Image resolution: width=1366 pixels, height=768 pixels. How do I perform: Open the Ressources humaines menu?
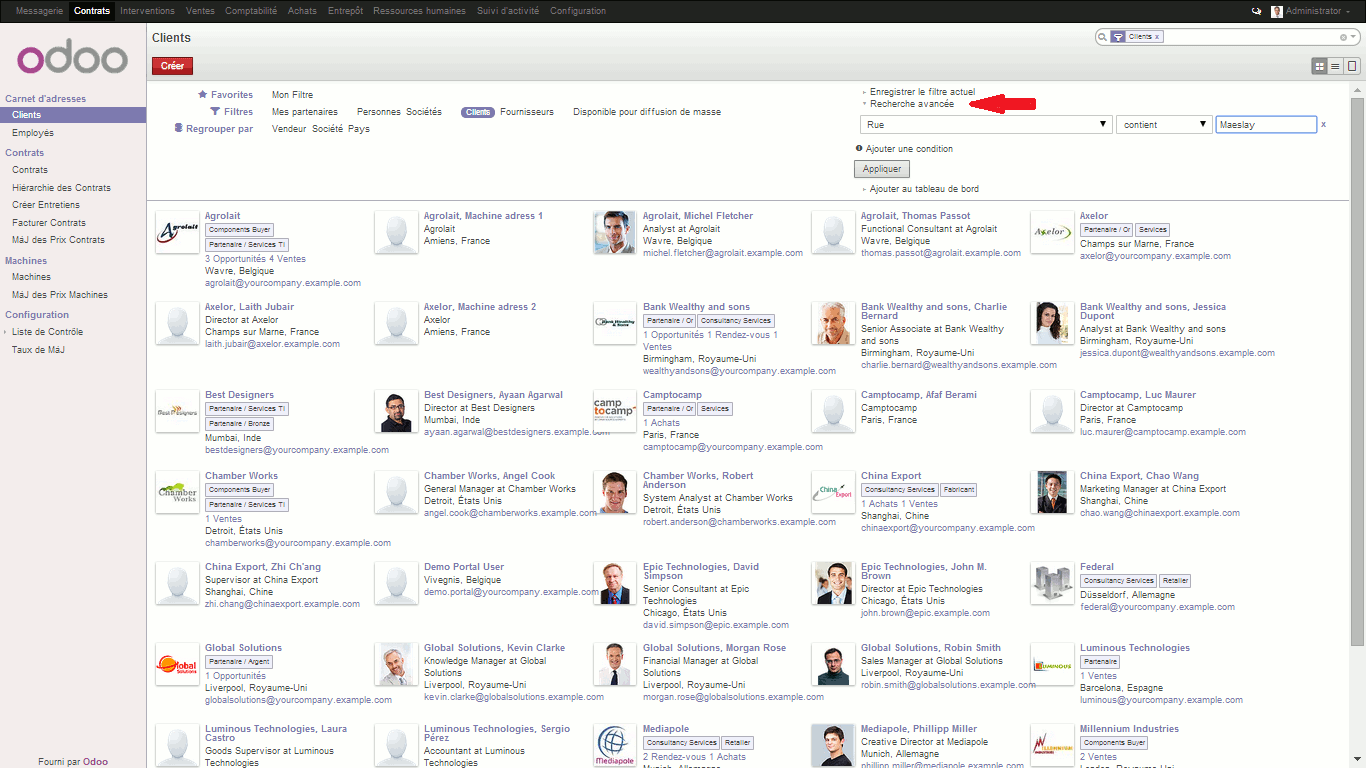tap(419, 11)
